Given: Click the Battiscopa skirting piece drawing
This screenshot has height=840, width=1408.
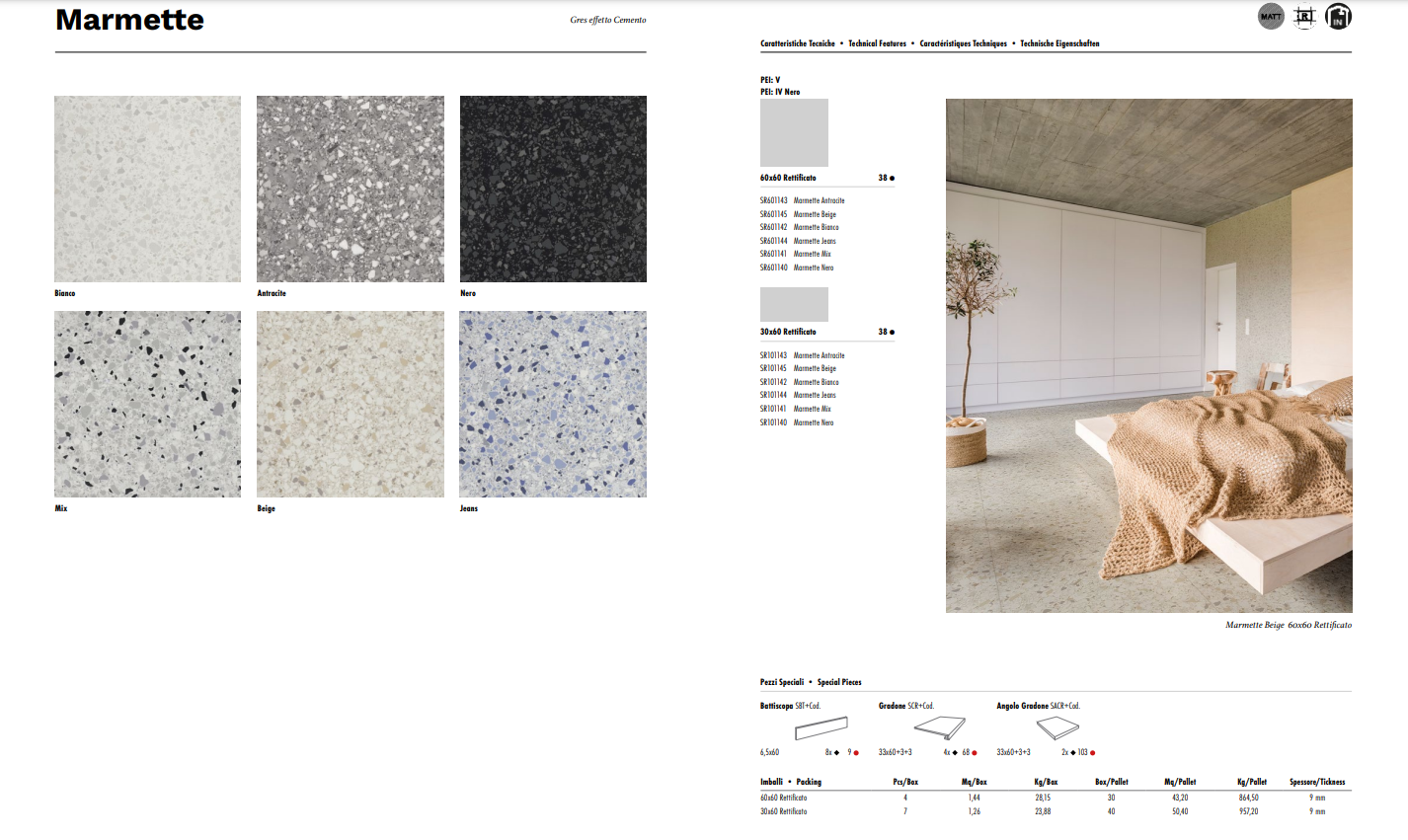Looking at the screenshot, I should tap(820, 729).
